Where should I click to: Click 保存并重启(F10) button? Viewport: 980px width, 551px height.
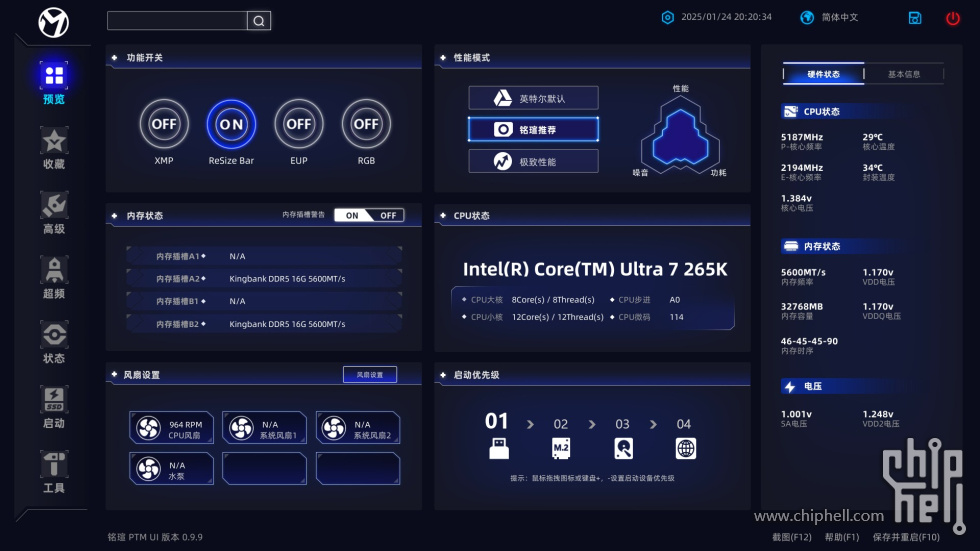click(x=906, y=537)
